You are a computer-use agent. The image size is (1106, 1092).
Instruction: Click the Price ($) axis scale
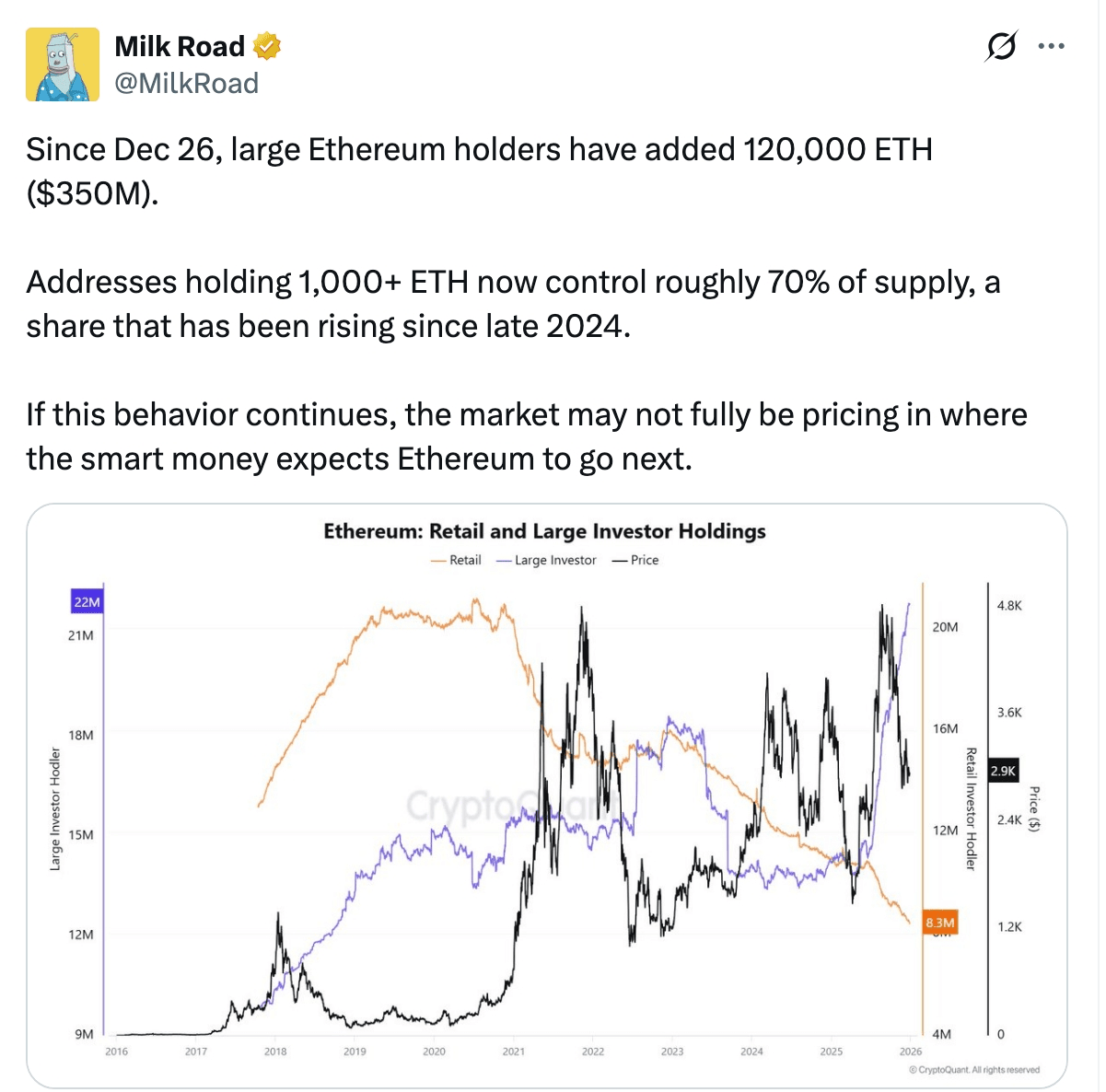pos(1036,810)
